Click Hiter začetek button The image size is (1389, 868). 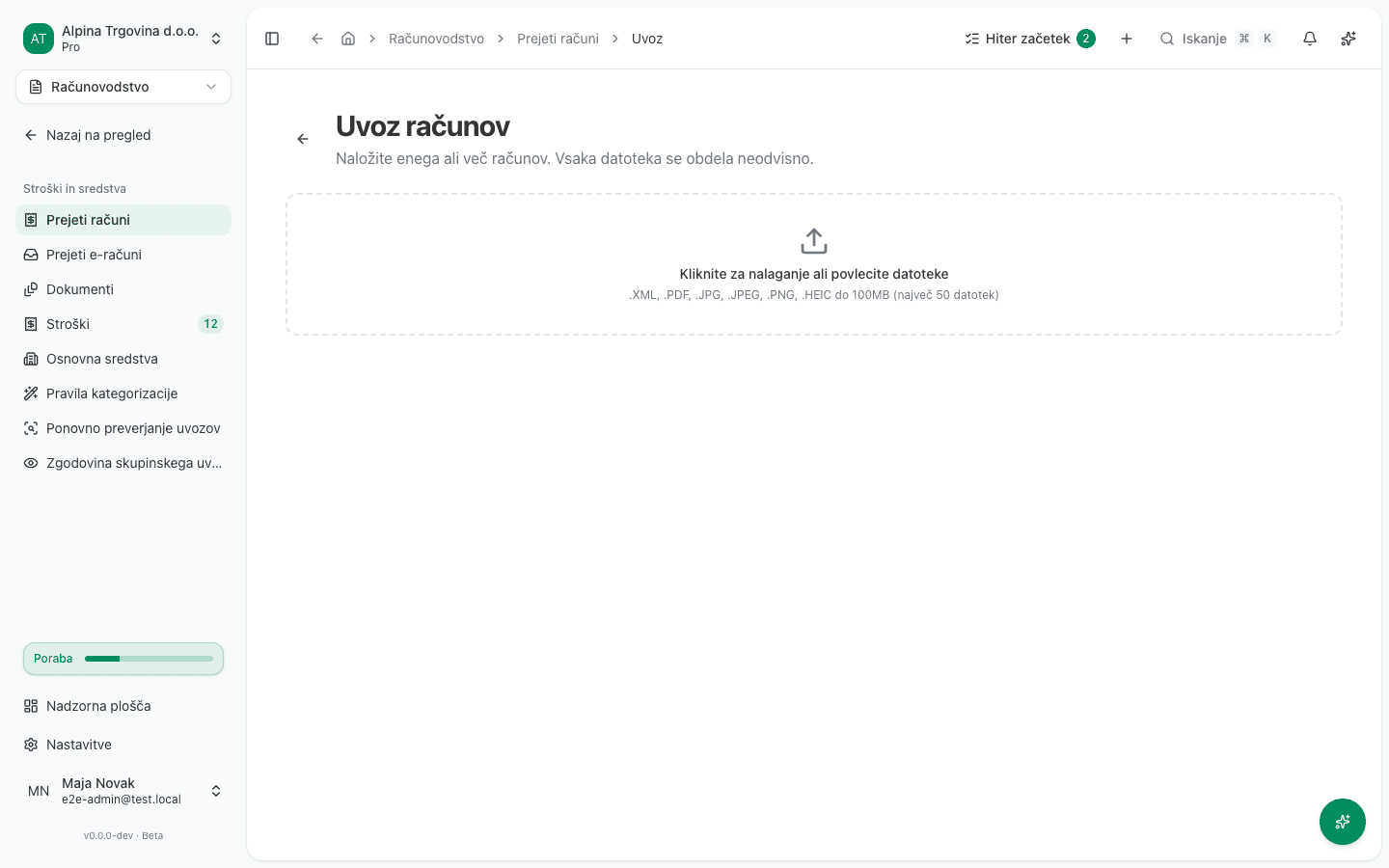[x=1030, y=39]
